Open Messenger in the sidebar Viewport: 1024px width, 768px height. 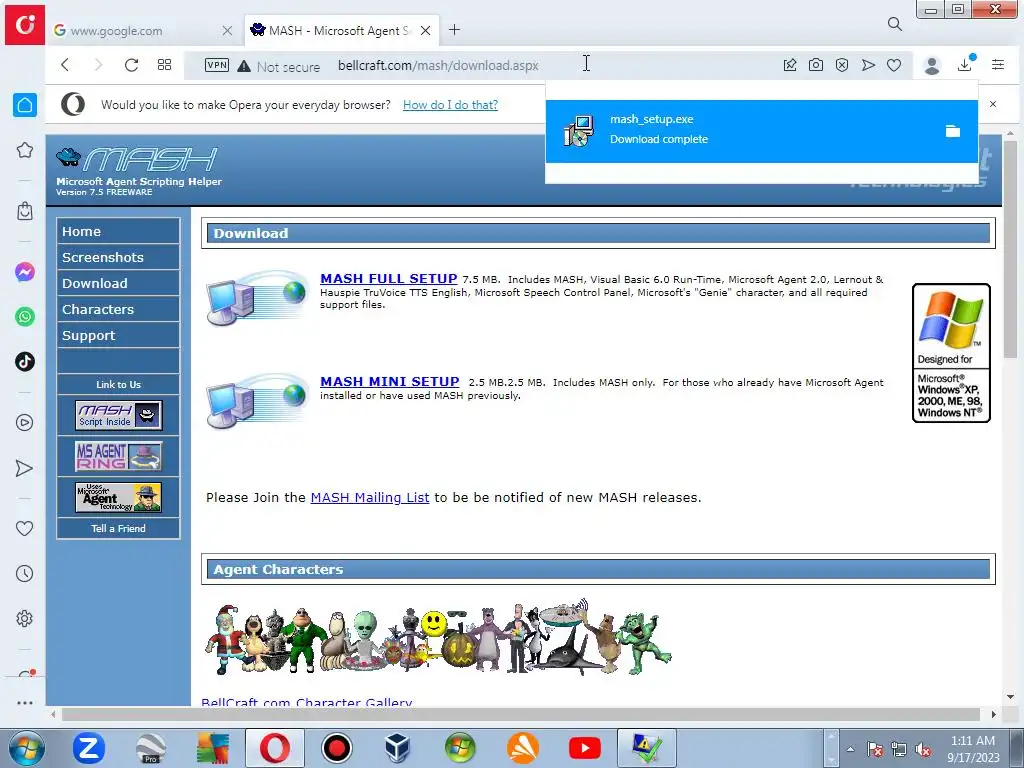pyautogui.click(x=25, y=272)
